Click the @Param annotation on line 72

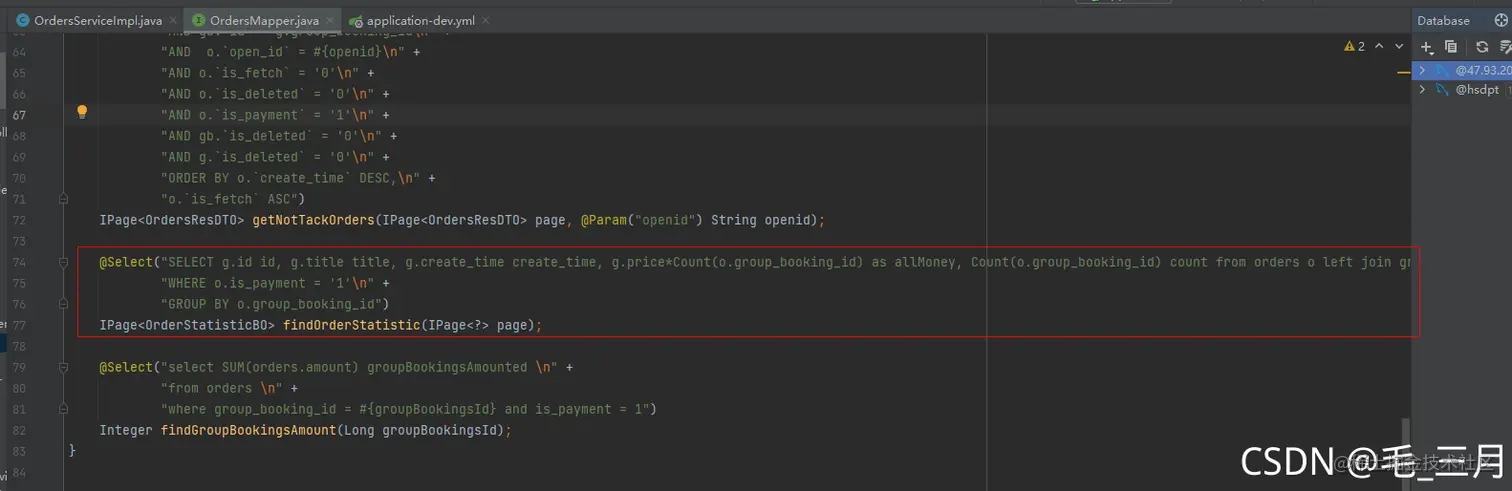point(604,220)
